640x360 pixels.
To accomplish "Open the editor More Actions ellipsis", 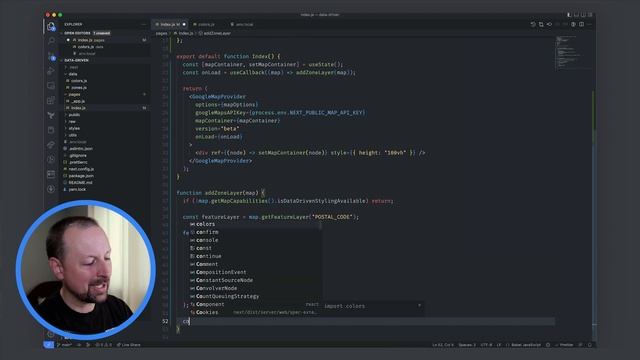I will coord(590,24).
